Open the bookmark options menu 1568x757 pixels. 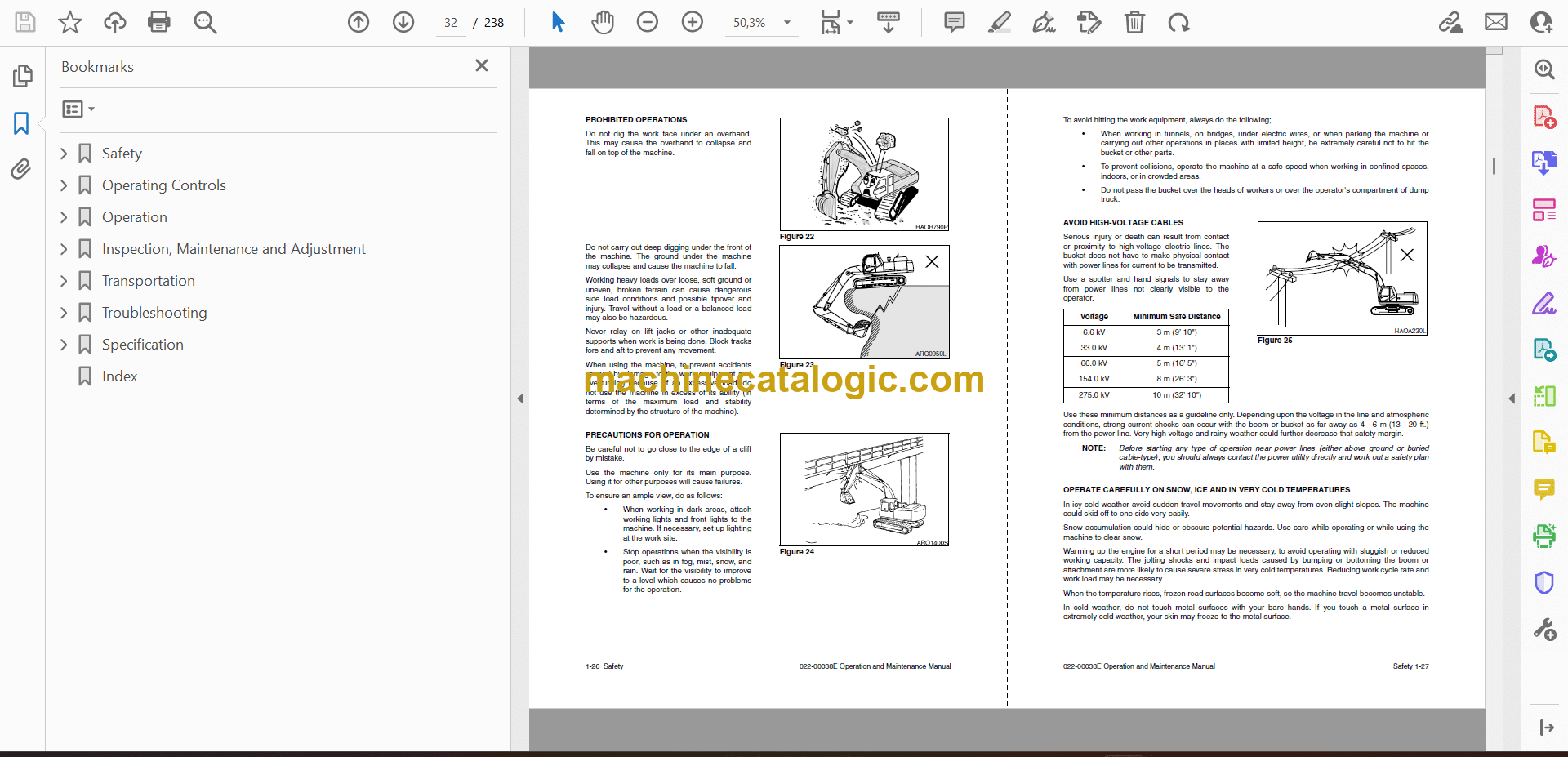[78, 109]
